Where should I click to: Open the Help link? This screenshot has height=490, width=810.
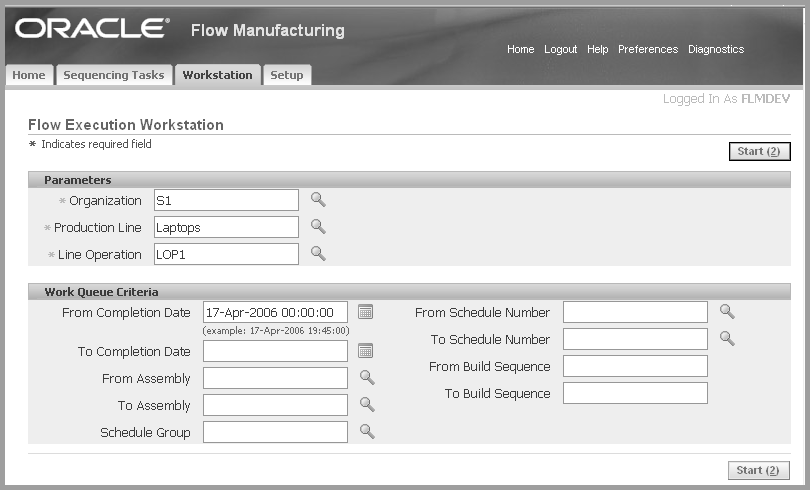tap(598, 49)
